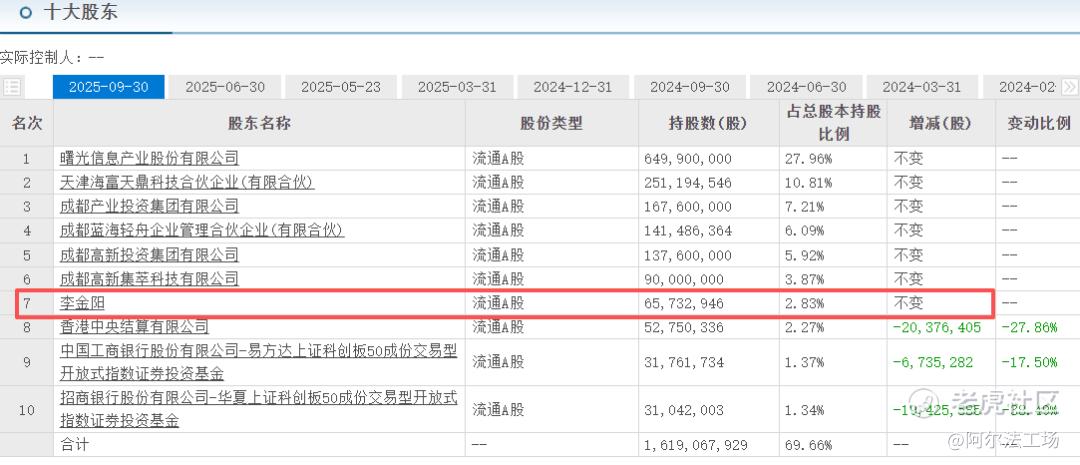Open the 2025-05-23 date tab

tap(341, 87)
